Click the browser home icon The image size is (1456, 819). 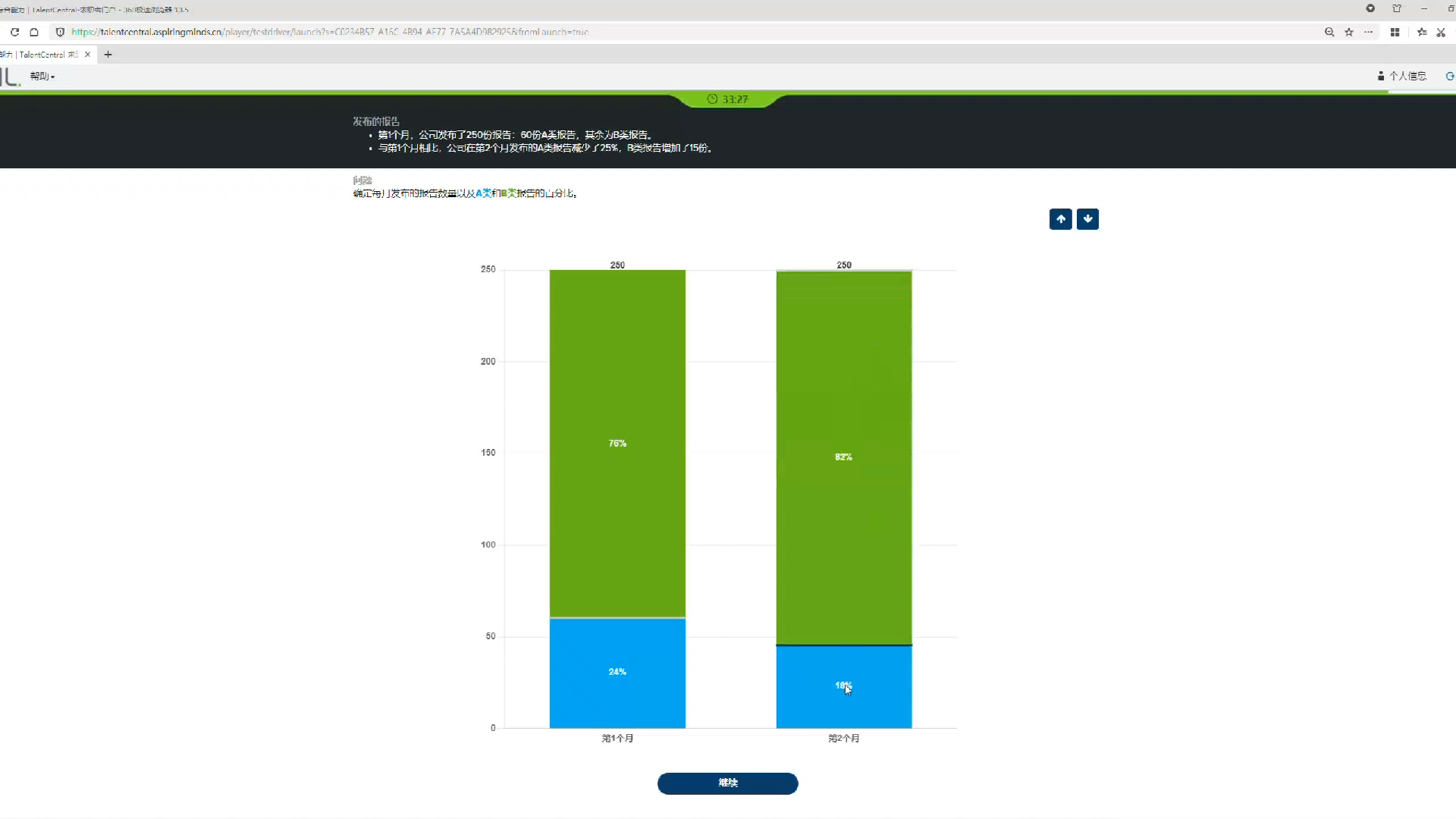tap(34, 32)
